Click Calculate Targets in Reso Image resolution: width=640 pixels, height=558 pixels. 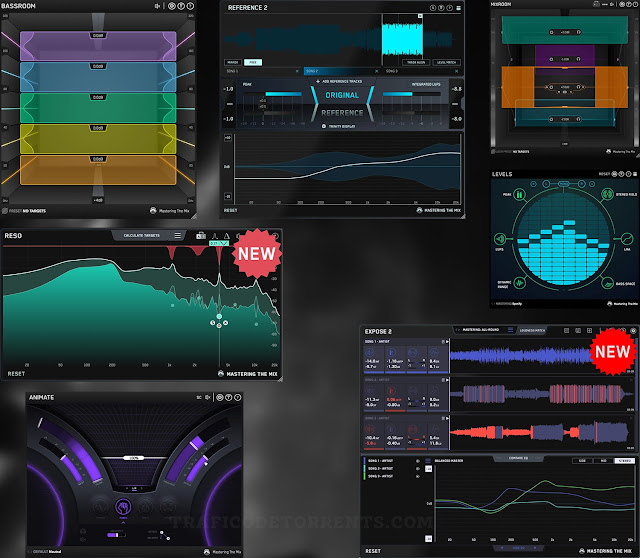click(144, 236)
